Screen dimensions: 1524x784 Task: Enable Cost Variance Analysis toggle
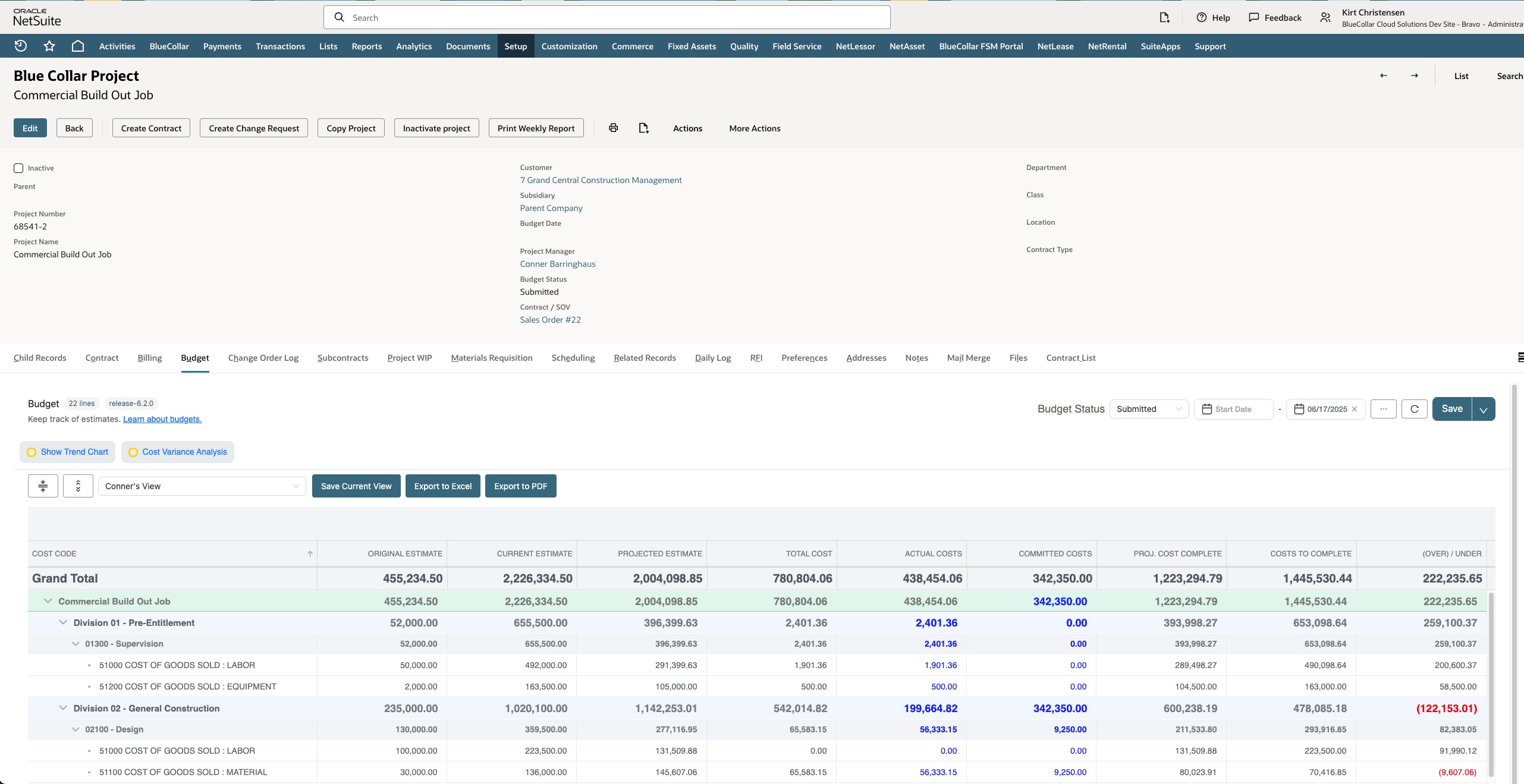[x=178, y=452]
